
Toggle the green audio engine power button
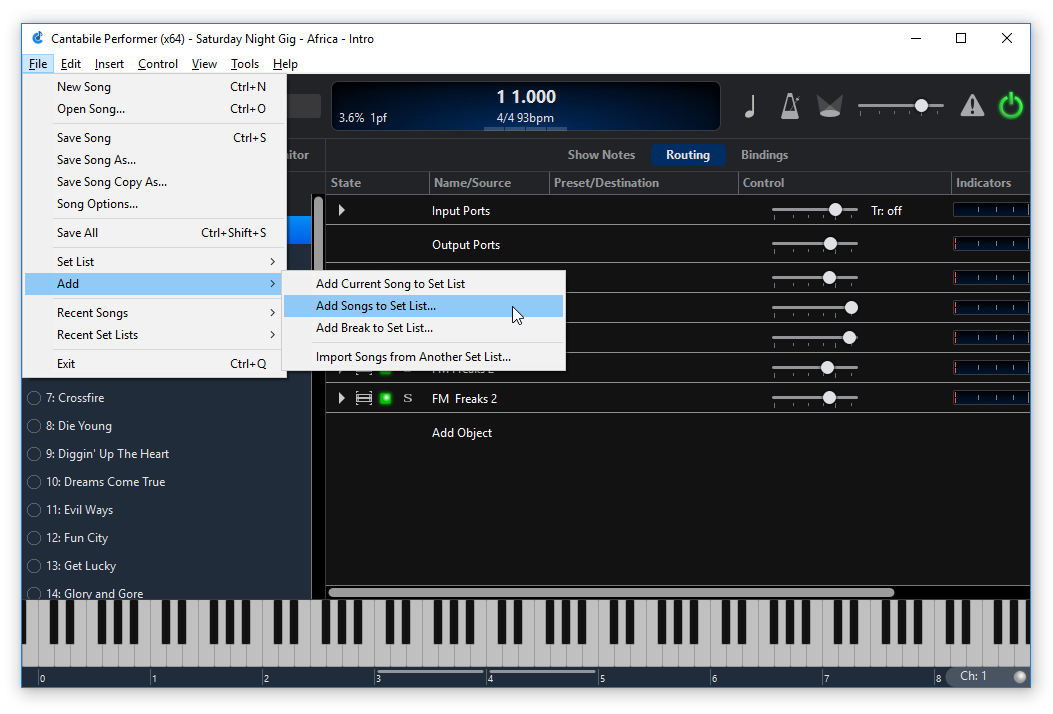click(1010, 106)
